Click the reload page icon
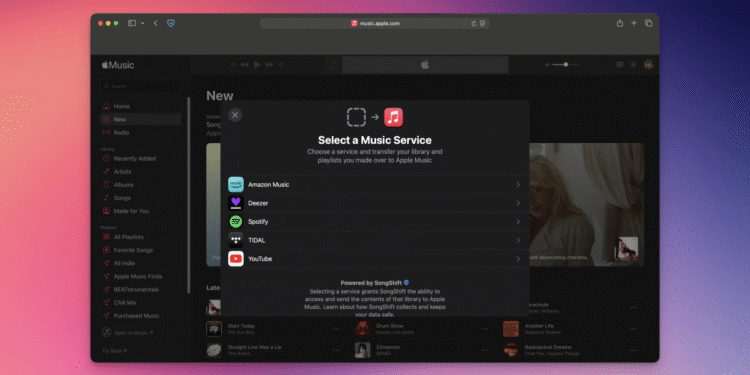This screenshot has height=375, width=750. [x=474, y=23]
